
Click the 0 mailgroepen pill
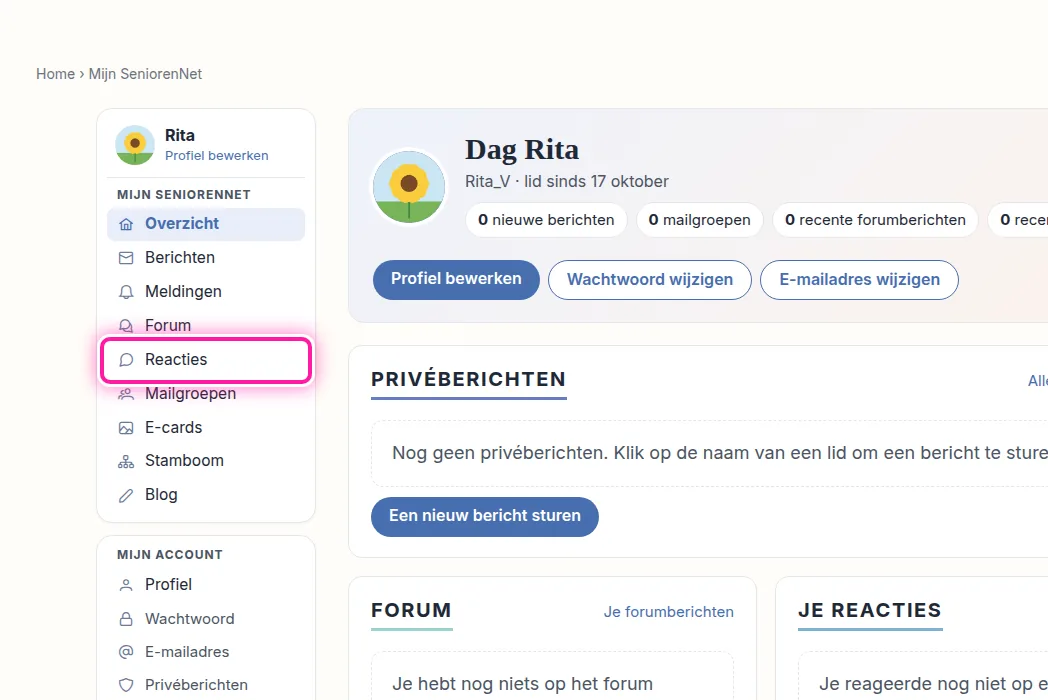click(x=699, y=220)
